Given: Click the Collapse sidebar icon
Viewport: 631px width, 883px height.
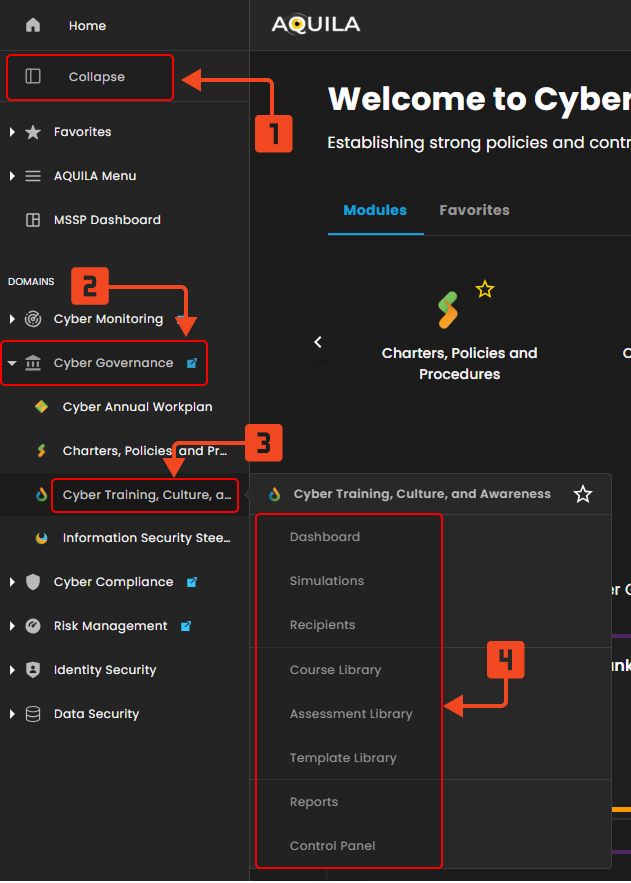Looking at the screenshot, I should [x=33, y=77].
